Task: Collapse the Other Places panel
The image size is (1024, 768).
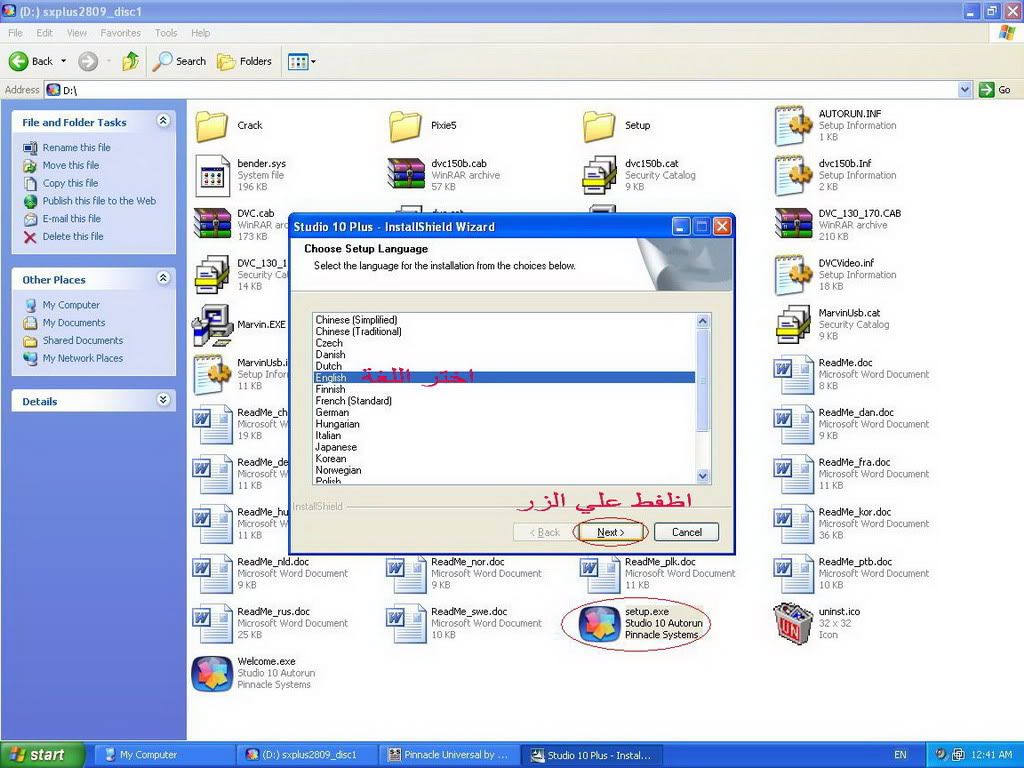Action: 163,278
